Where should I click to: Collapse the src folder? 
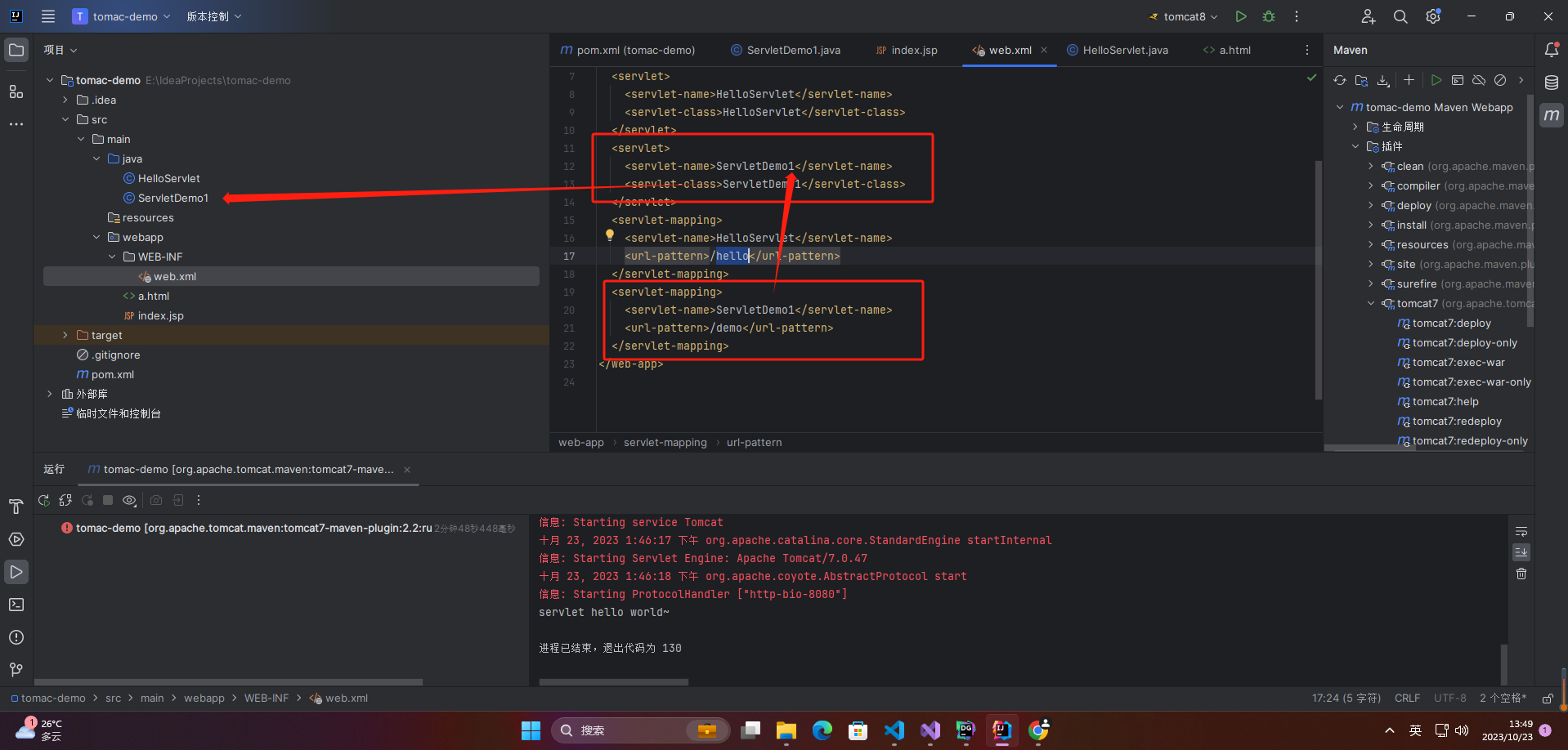point(65,119)
